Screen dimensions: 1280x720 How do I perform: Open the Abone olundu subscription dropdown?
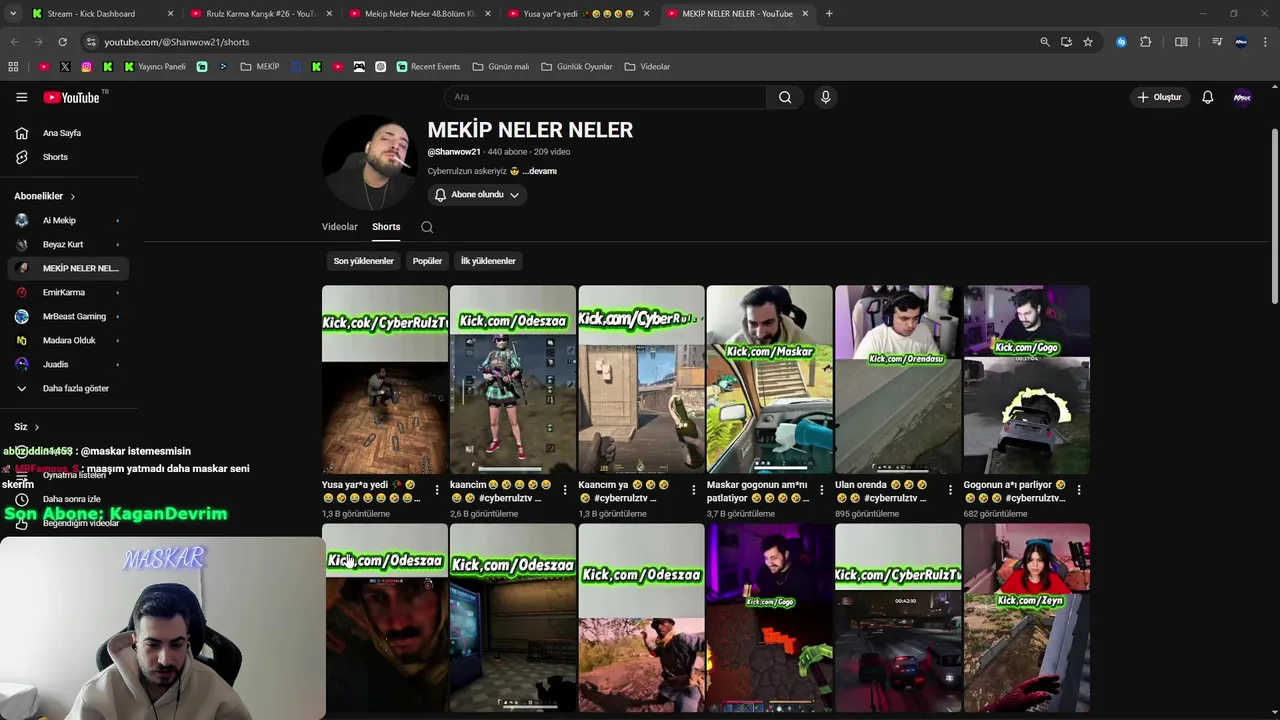click(x=477, y=195)
